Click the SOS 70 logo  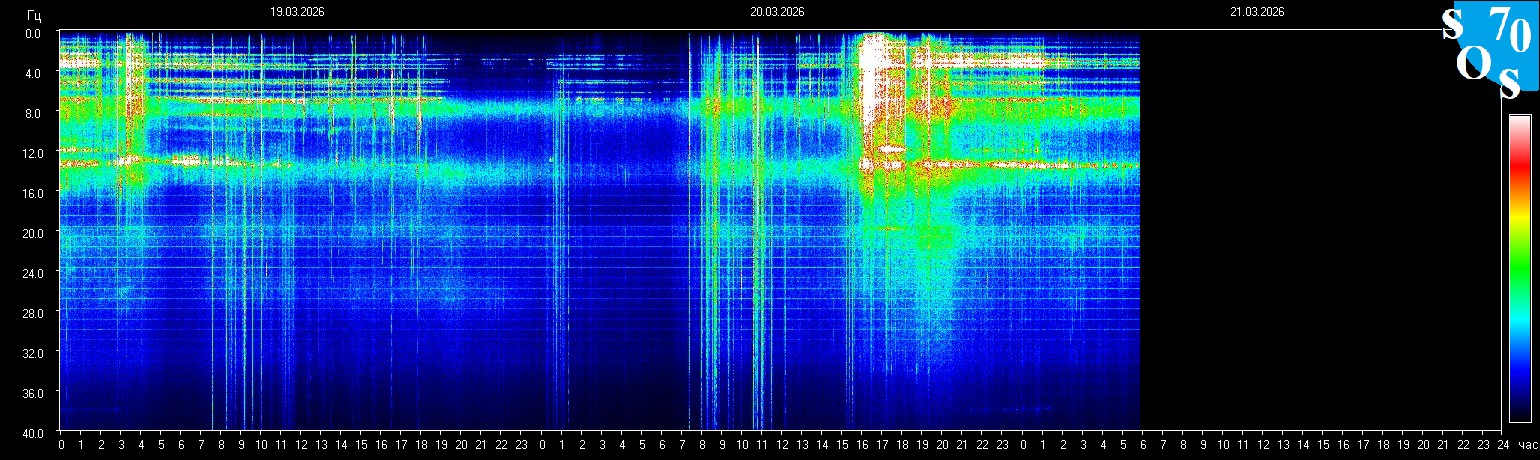click(1488, 51)
